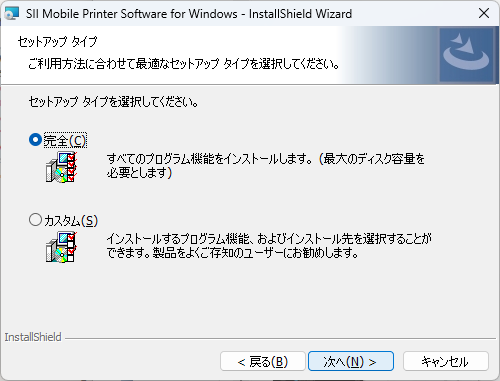Click the description starting インストールするプログラム機能
The height and width of the screenshot is (381, 500).
pos(269,246)
